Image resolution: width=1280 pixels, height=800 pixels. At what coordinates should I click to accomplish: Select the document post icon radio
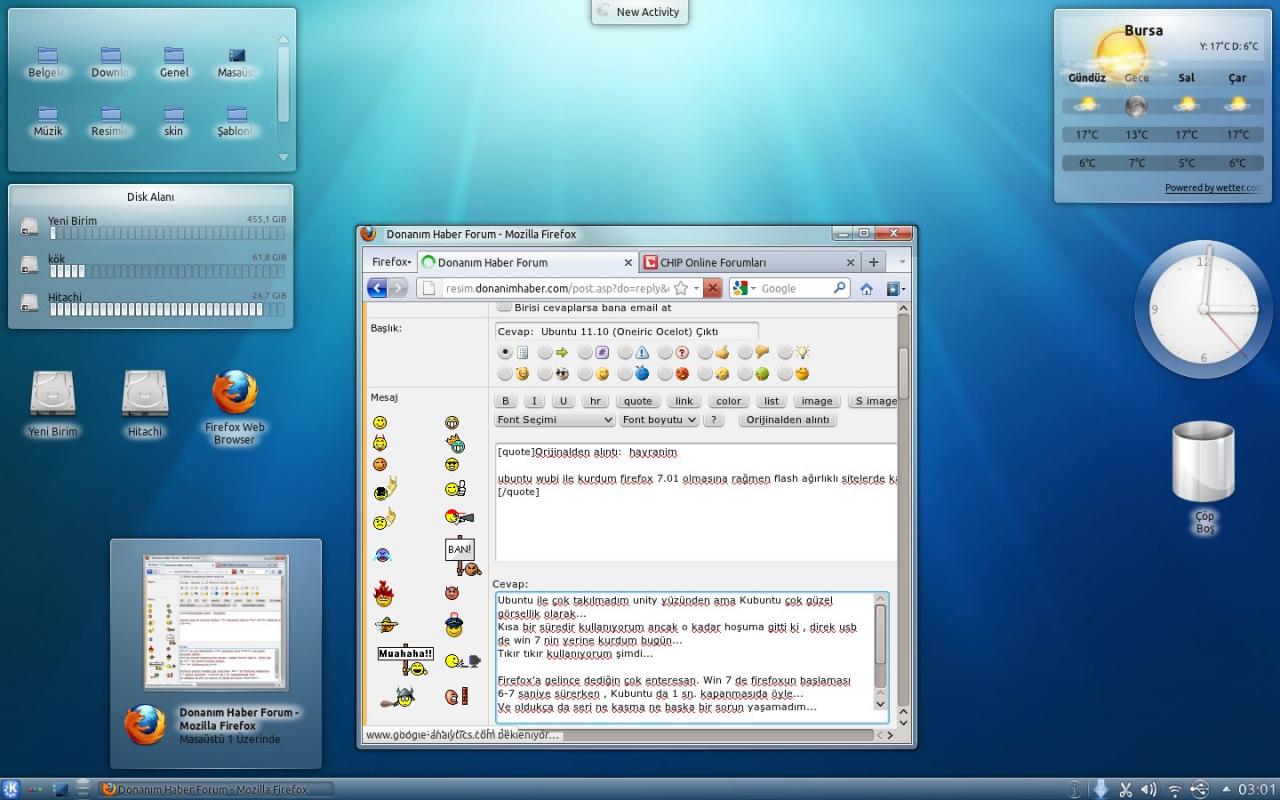point(505,352)
